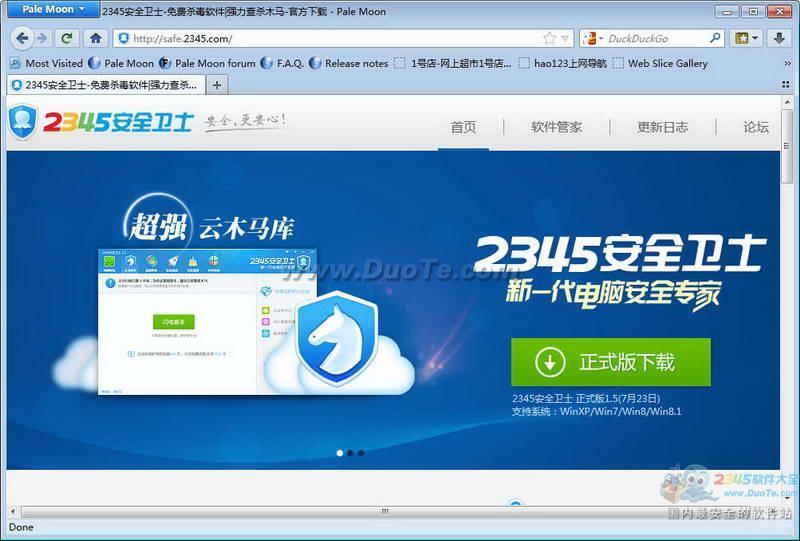Open the Pale Moon bookmark
This screenshot has height=541, width=800.
(121, 63)
